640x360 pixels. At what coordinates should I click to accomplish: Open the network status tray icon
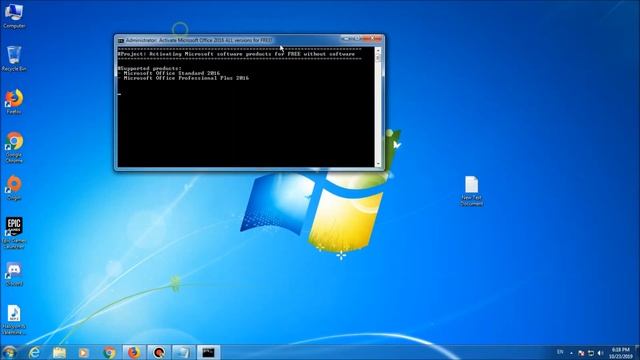click(591, 353)
